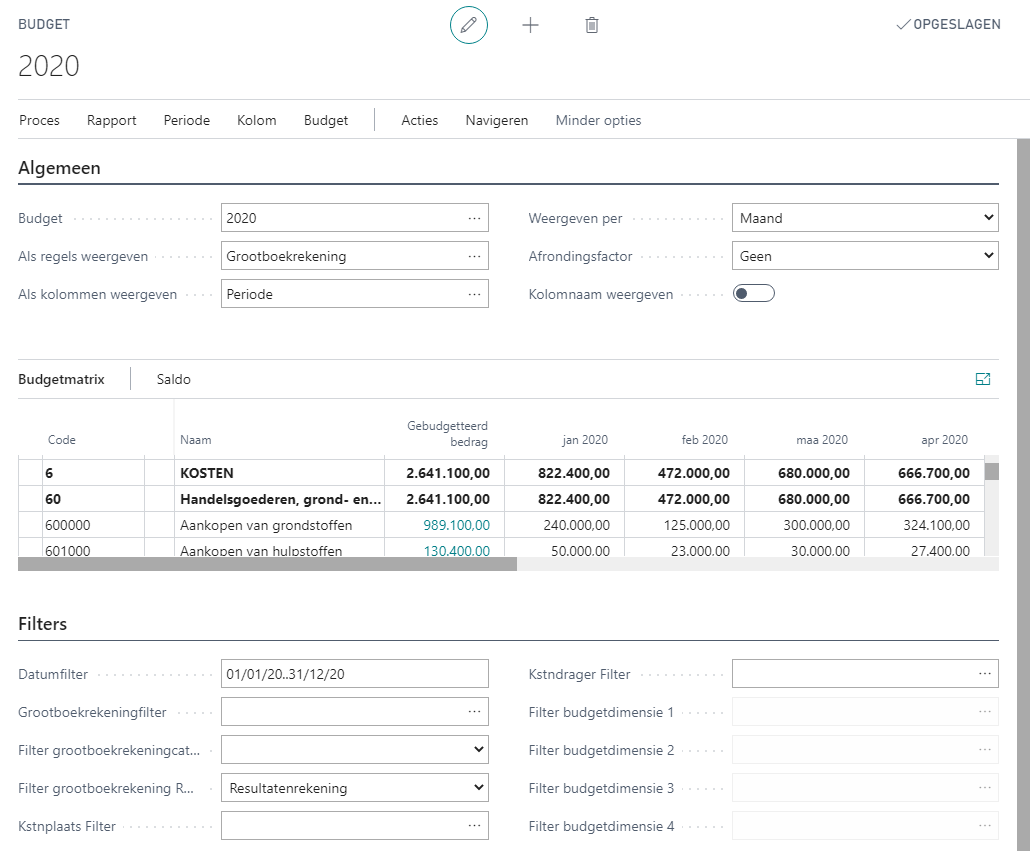Screen dimensions: 1030x851
Task: Open the Weergeven per dropdown
Action: tap(864, 218)
